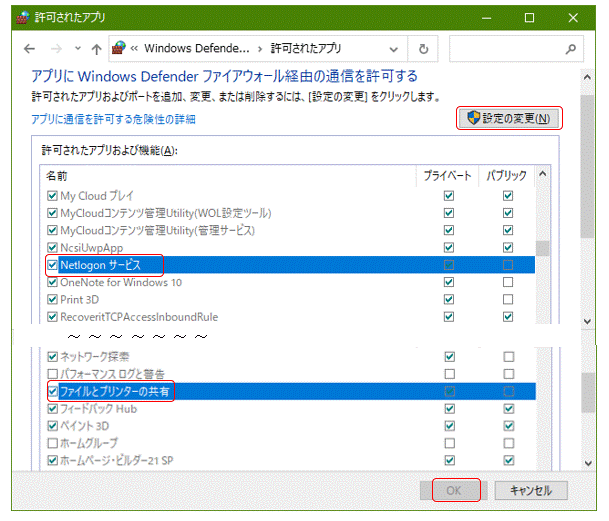Image resolution: width=609 pixels, height=521 pixels.
Task: Click the Control Panel search field
Action: coord(516,49)
